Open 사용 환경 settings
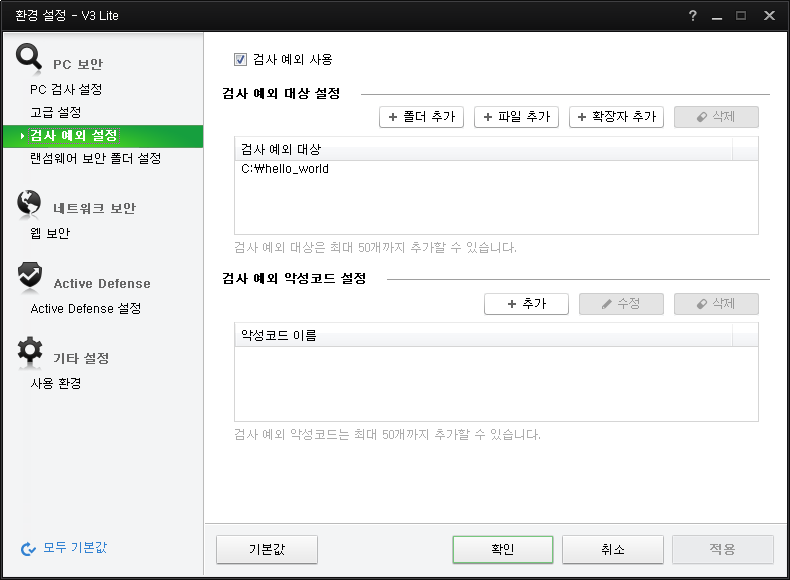The image size is (790, 580). pos(55,383)
